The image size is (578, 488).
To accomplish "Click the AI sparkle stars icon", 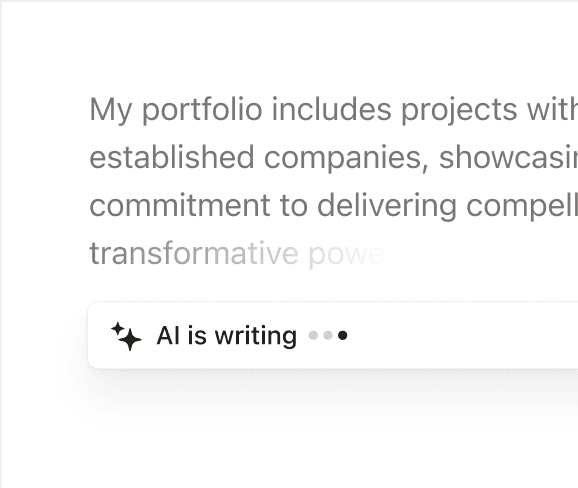I will pos(126,336).
